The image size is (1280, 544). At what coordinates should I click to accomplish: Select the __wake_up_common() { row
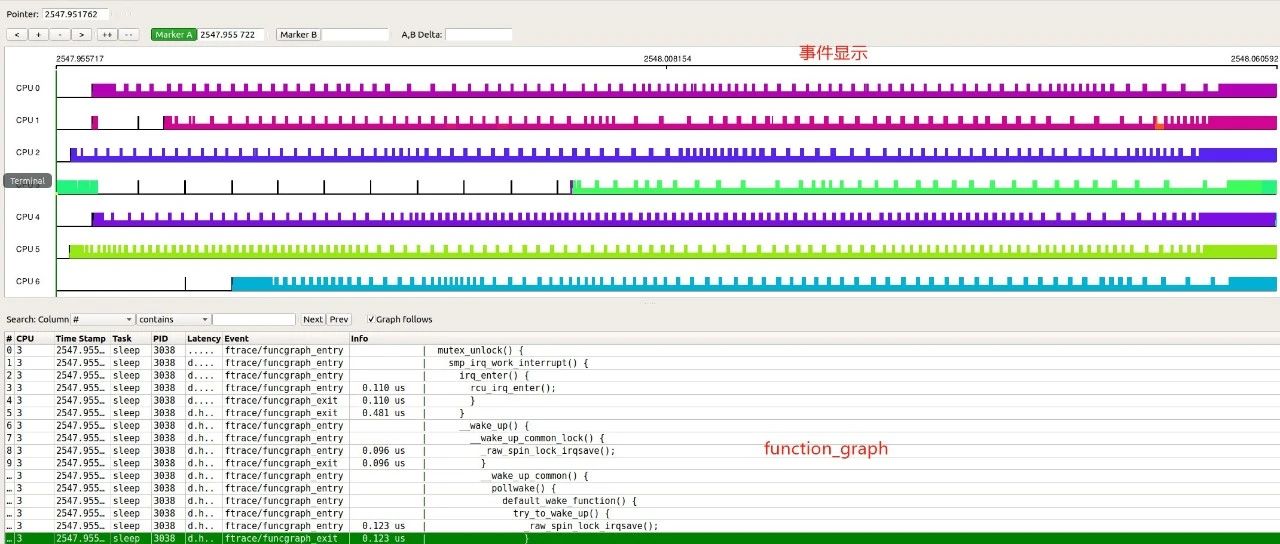point(640,475)
